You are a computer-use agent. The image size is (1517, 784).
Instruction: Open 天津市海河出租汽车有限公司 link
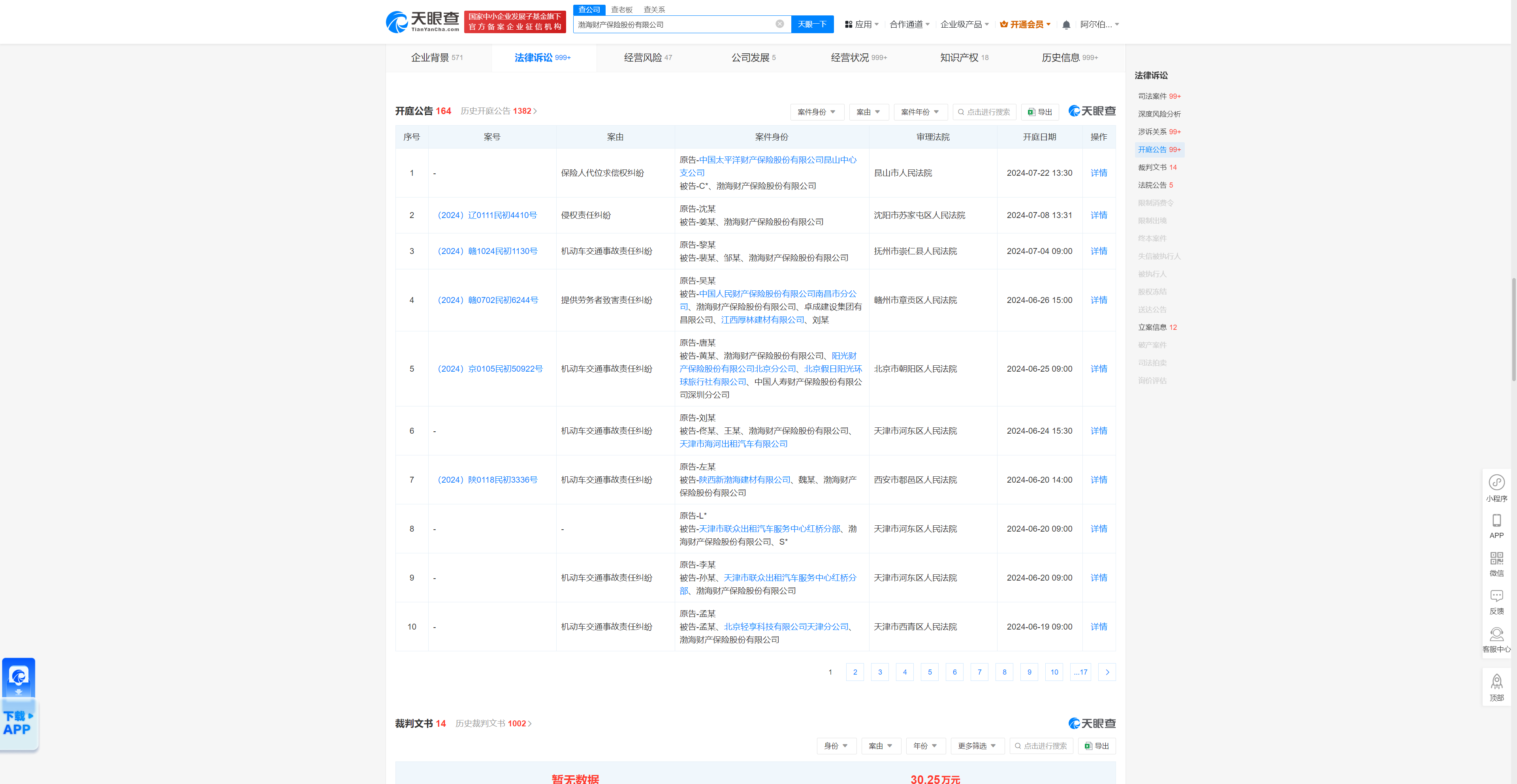733,444
